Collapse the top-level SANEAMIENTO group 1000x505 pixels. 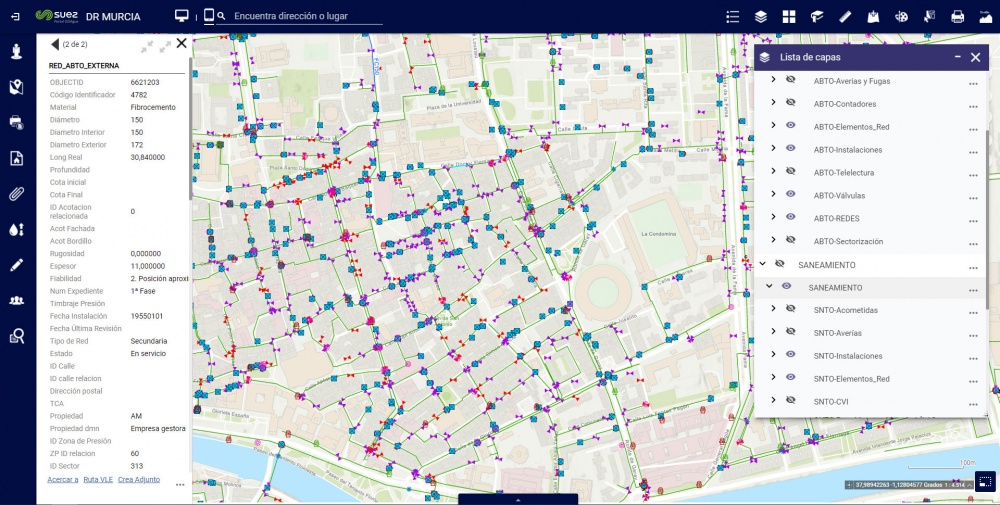762,264
